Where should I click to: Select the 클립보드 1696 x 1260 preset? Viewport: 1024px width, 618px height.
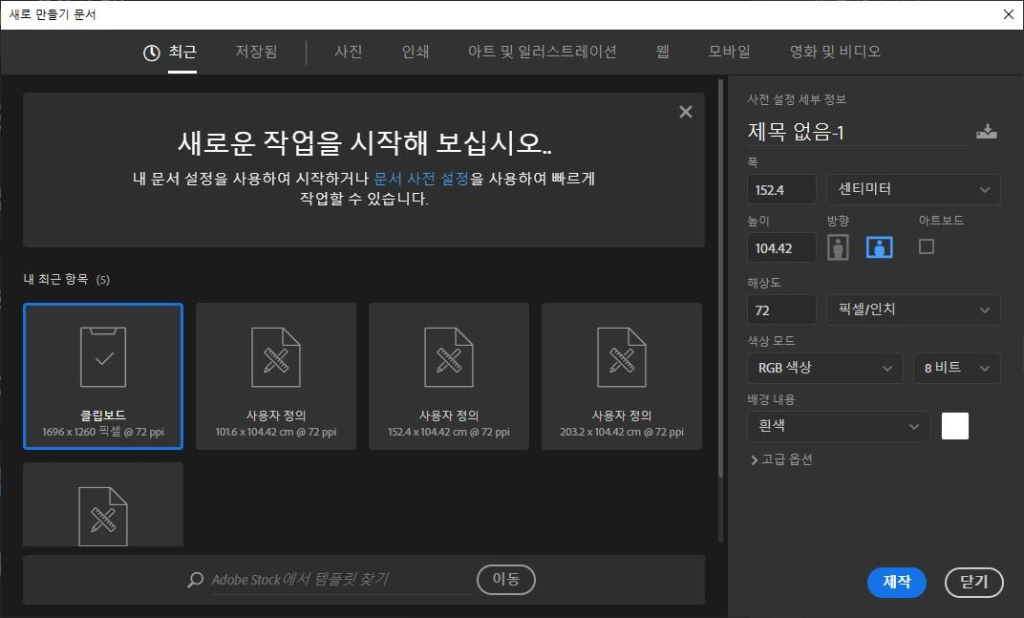click(x=103, y=376)
